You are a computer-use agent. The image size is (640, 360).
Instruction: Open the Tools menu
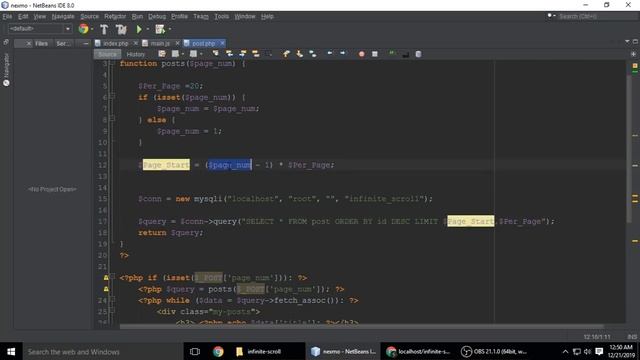point(222,16)
